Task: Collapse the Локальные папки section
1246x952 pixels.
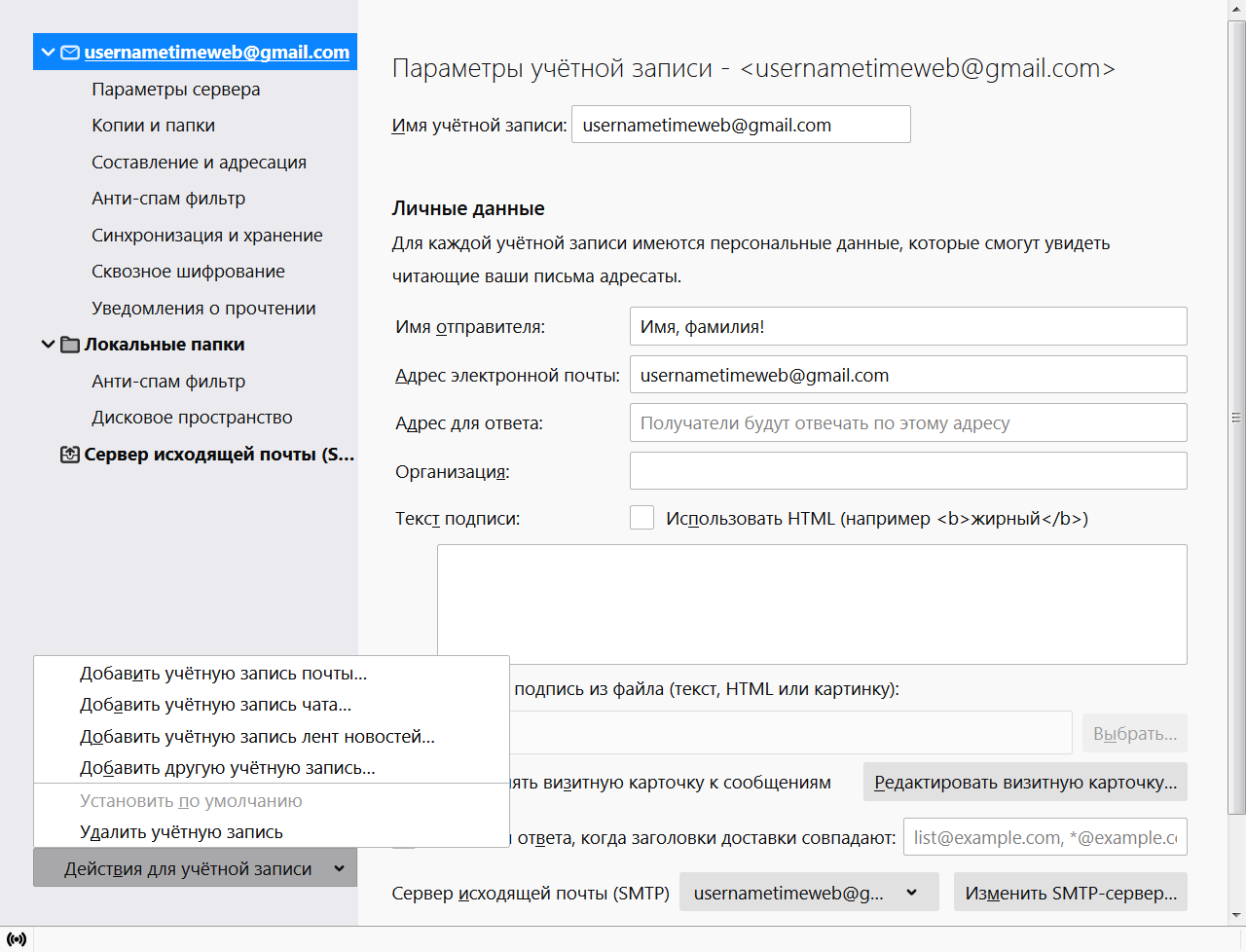Action: point(48,345)
